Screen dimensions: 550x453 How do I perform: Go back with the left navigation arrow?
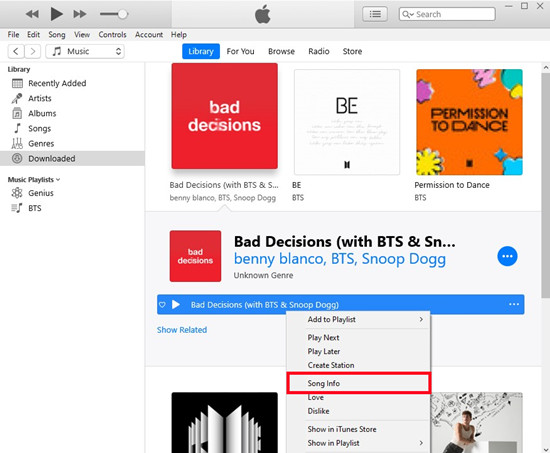pos(16,51)
